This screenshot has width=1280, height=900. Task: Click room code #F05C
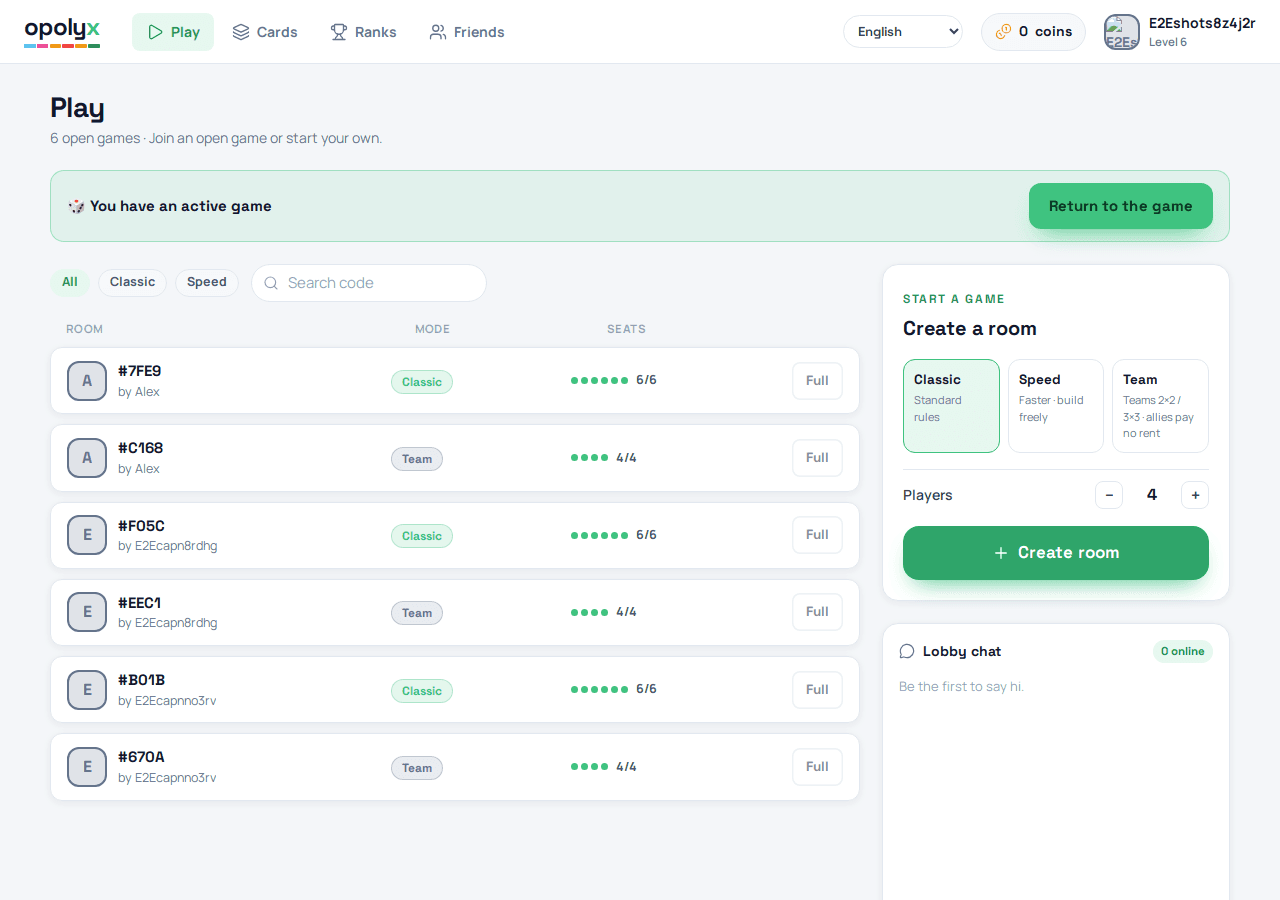(x=141, y=526)
